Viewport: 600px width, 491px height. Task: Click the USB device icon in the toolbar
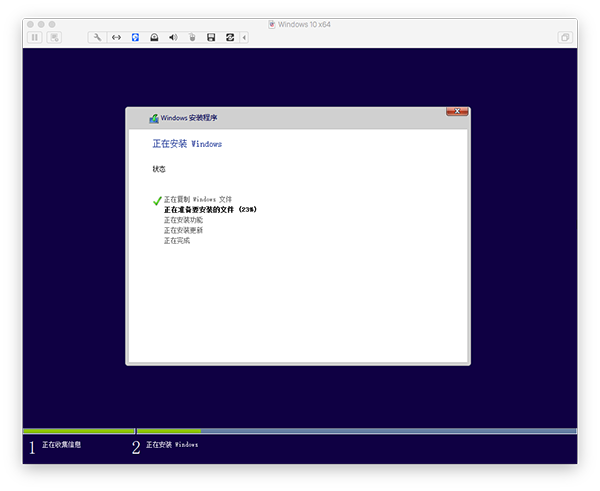tap(192, 37)
